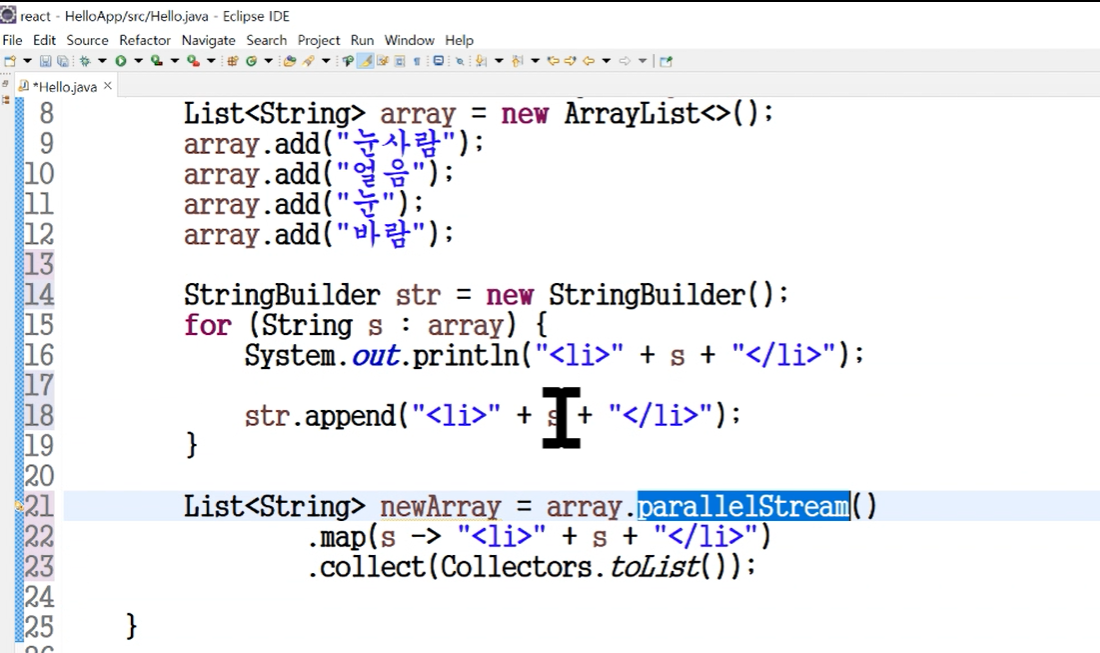Click the "바람" string literal

click(x=381, y=234)
